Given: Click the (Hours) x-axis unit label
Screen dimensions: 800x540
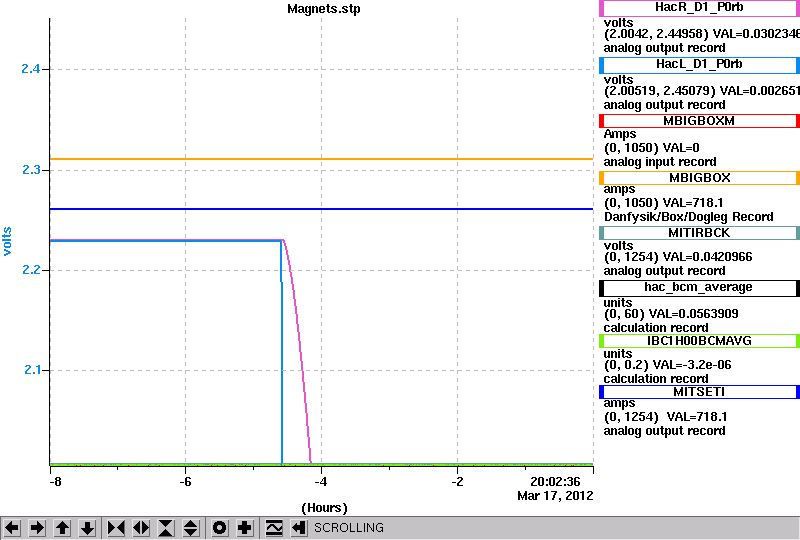Looking at the screenshot, I should tap(324, 508).
